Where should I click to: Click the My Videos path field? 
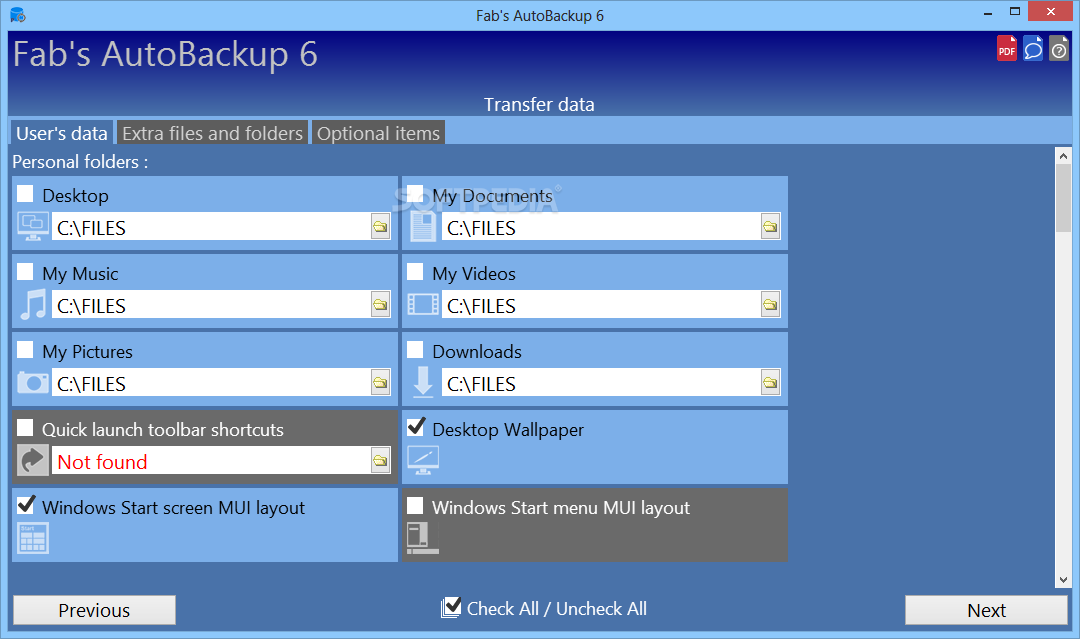click(x=601, y=304)
